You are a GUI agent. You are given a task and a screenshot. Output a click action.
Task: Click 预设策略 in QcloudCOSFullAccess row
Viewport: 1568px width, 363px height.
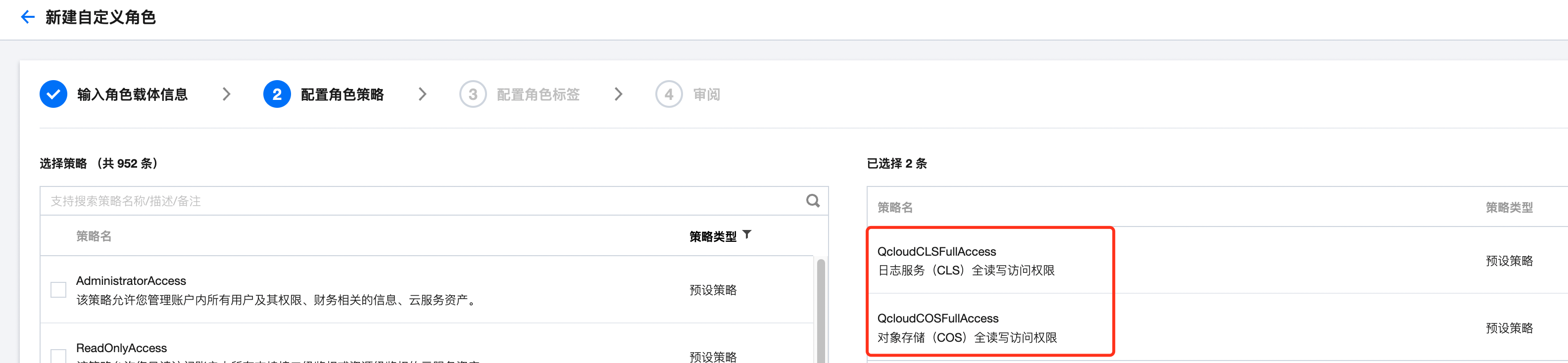click(1509, 328)
